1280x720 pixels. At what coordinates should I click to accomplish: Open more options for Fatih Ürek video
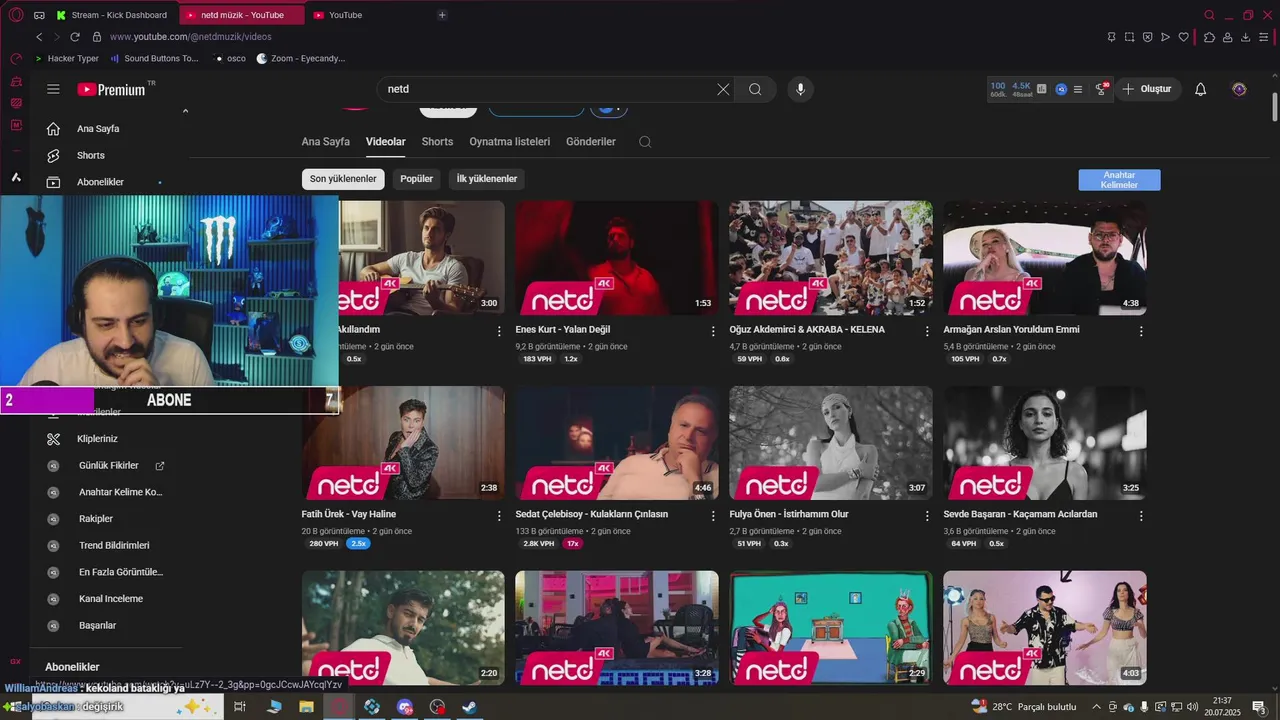(x=499, y=516)
